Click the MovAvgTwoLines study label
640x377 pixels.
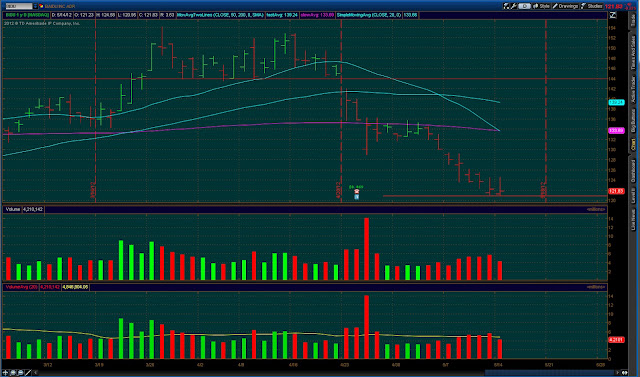220,15
